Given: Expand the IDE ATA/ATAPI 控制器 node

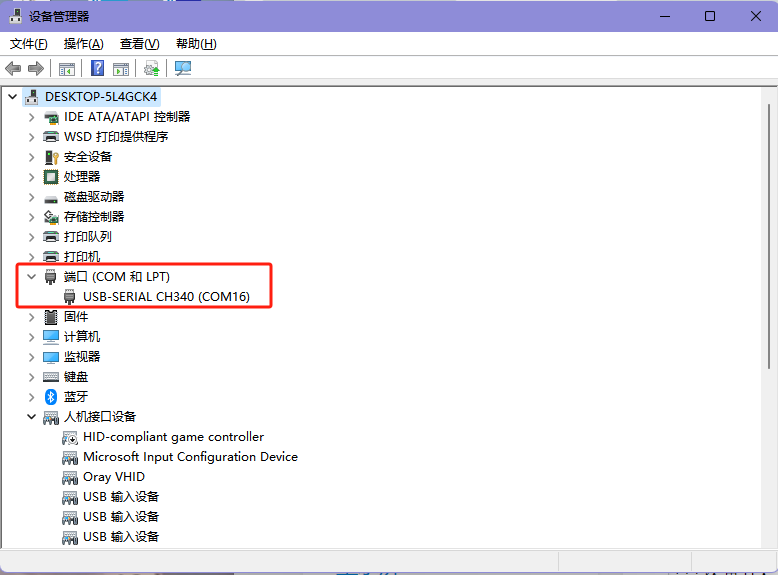Looking at the screenshot, I should pos(32,117).
